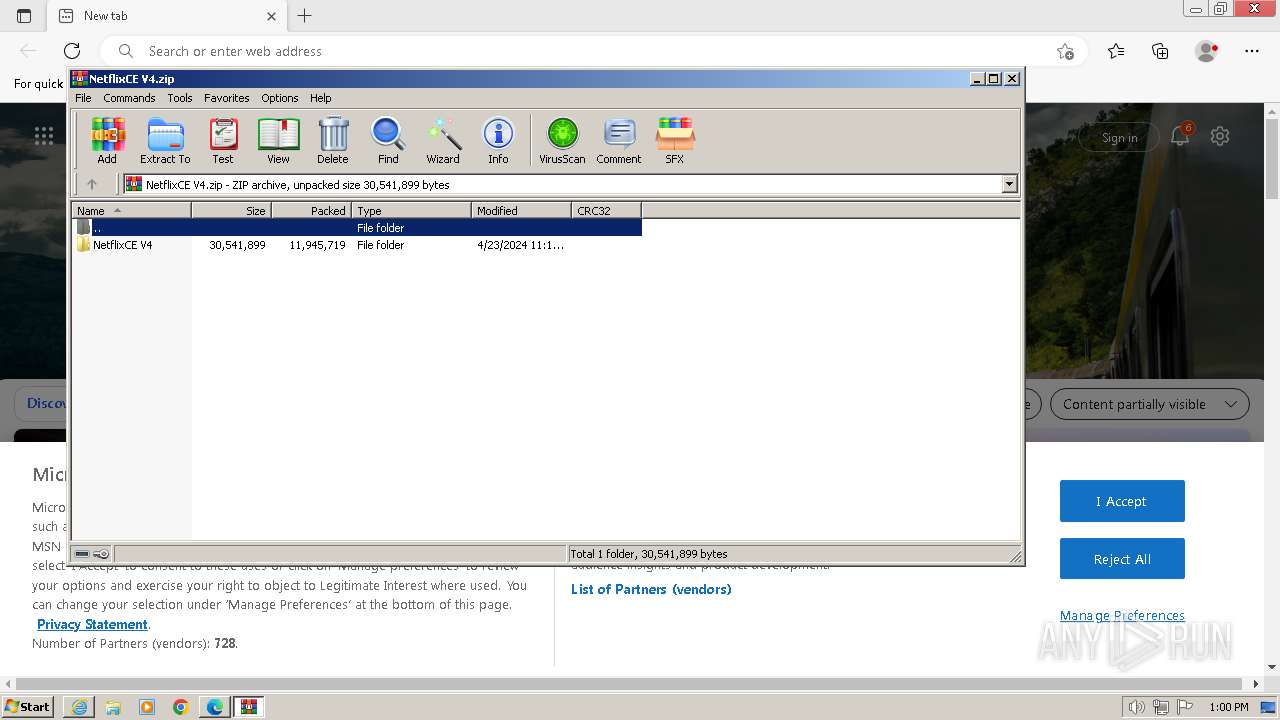The image size is (1280, 720).
Task: Open the File menu in WinRAR
Action: point(83,98)
